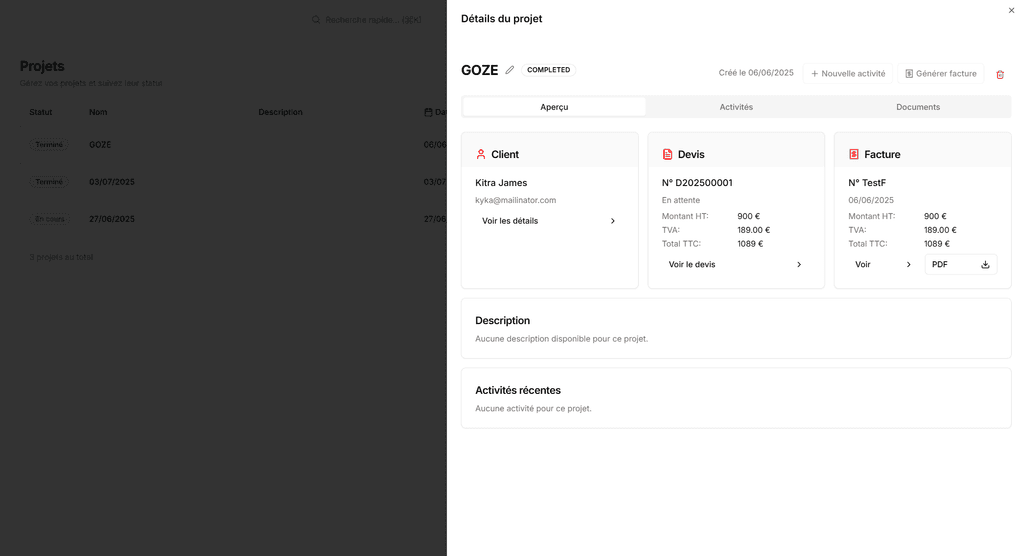This screenshot has height=556, width=1024.
Task: Click the red Devis document icon
Action: pos(668,154)
